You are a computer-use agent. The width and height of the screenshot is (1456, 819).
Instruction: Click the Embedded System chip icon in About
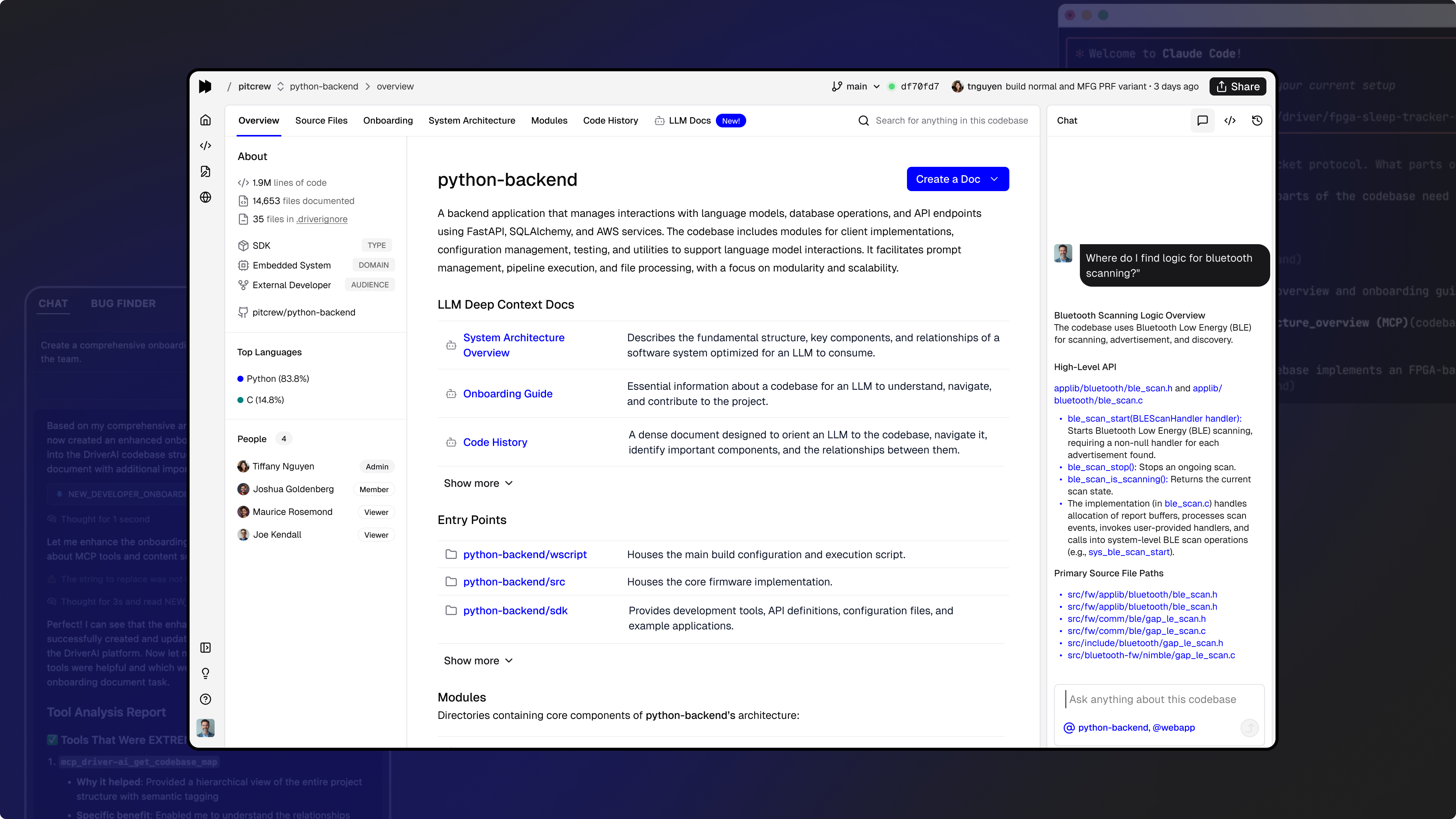[x=243, y=265]
